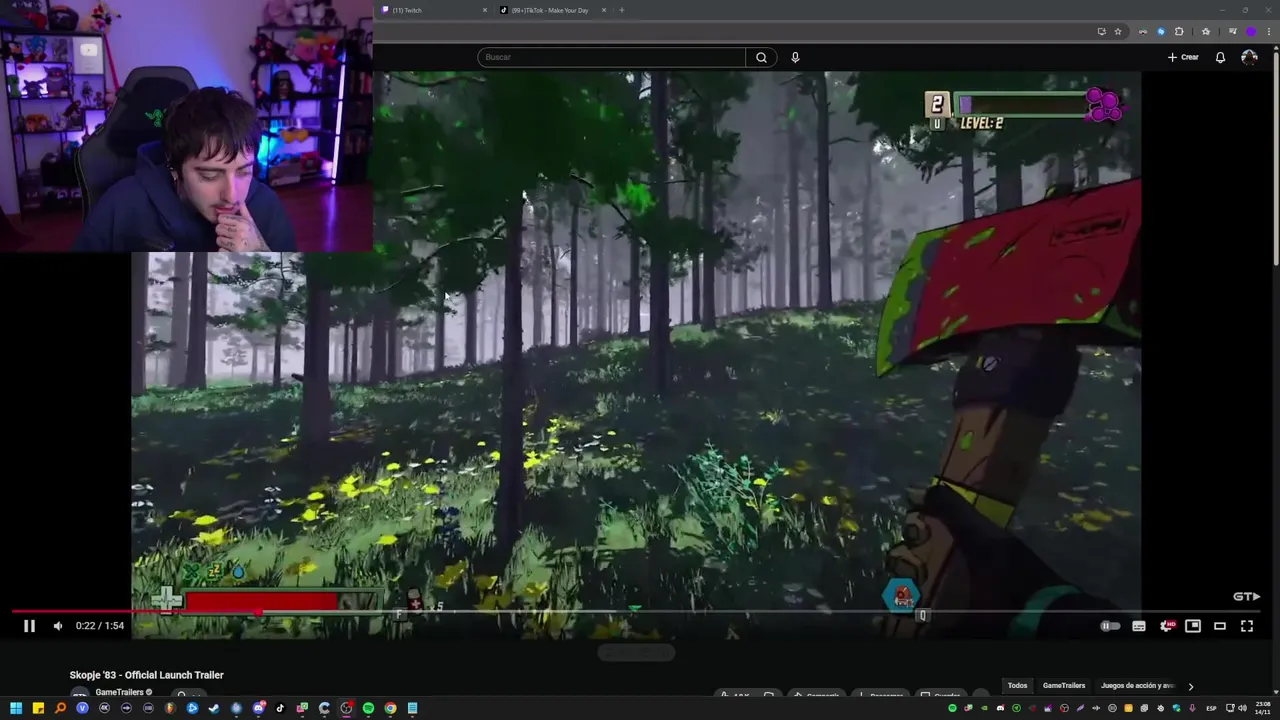1280x720 pixels.
Task: Open the Crear upload menu
Action: (1183, 57)
